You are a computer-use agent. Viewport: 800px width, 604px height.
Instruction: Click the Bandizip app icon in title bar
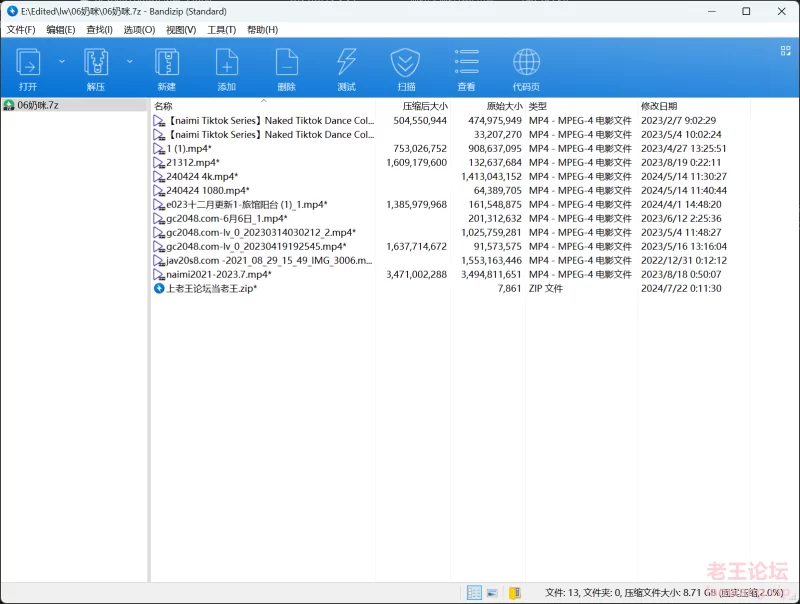pyautogui.click(x=12, y=11)
